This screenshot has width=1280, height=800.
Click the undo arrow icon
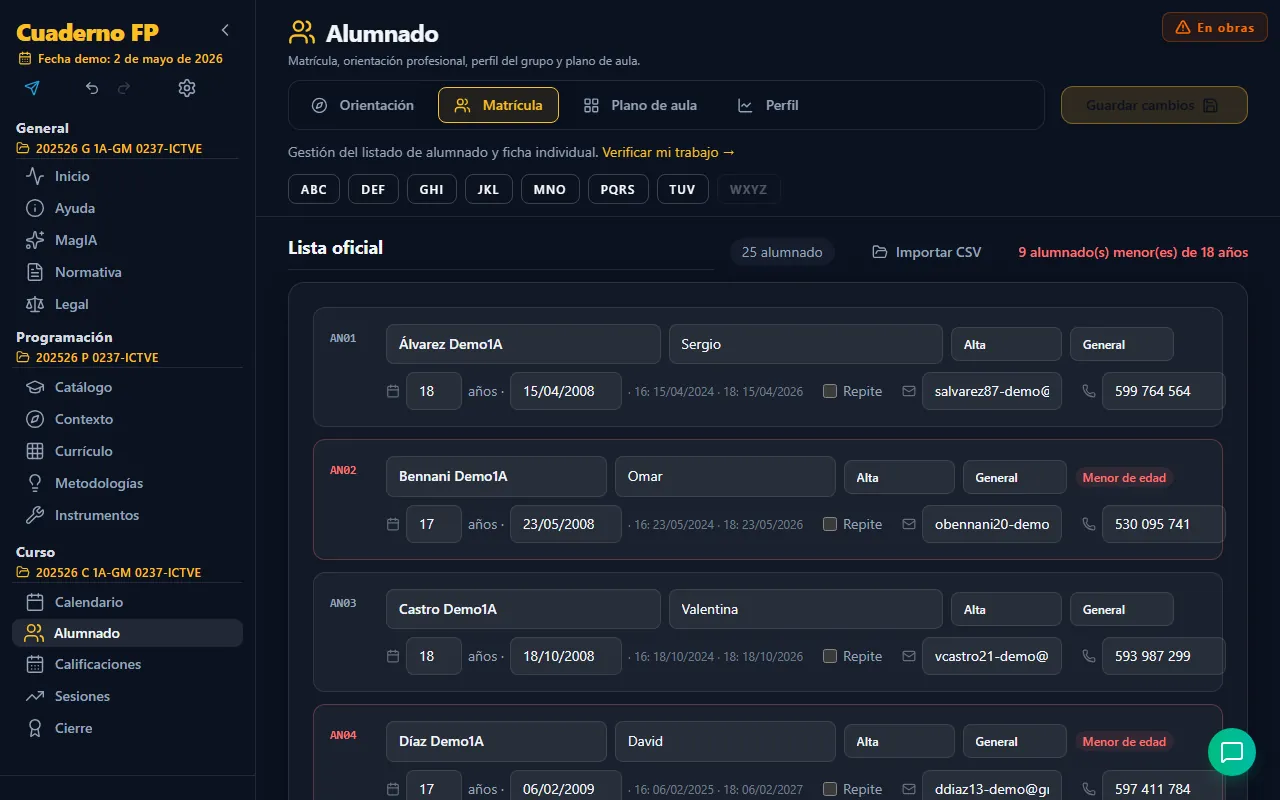click(92, 88)
